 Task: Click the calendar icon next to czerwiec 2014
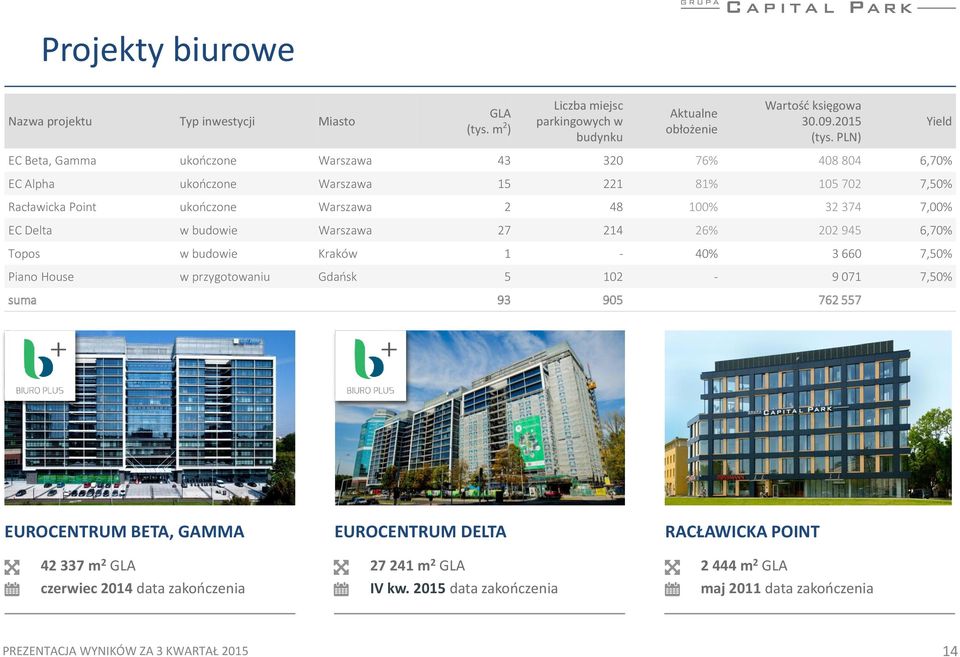coord(12,590)
